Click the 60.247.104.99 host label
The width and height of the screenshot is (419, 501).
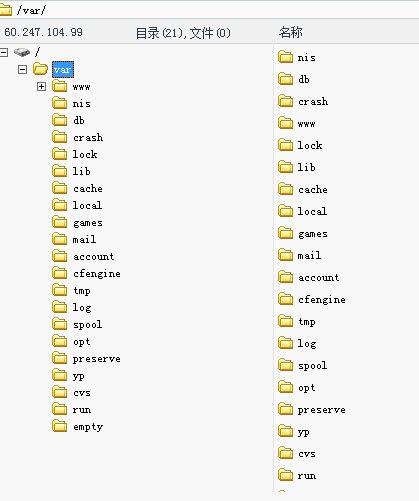[x=43, y=32]
